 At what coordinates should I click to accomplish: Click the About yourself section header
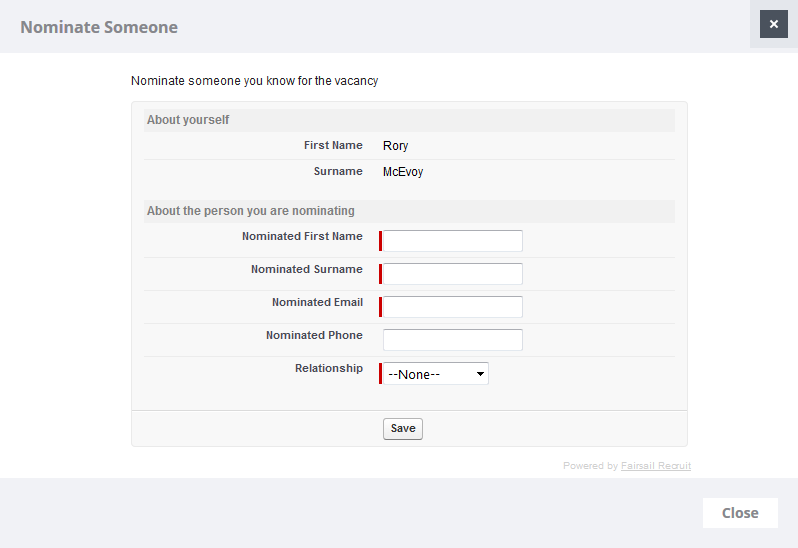point(188,120)
